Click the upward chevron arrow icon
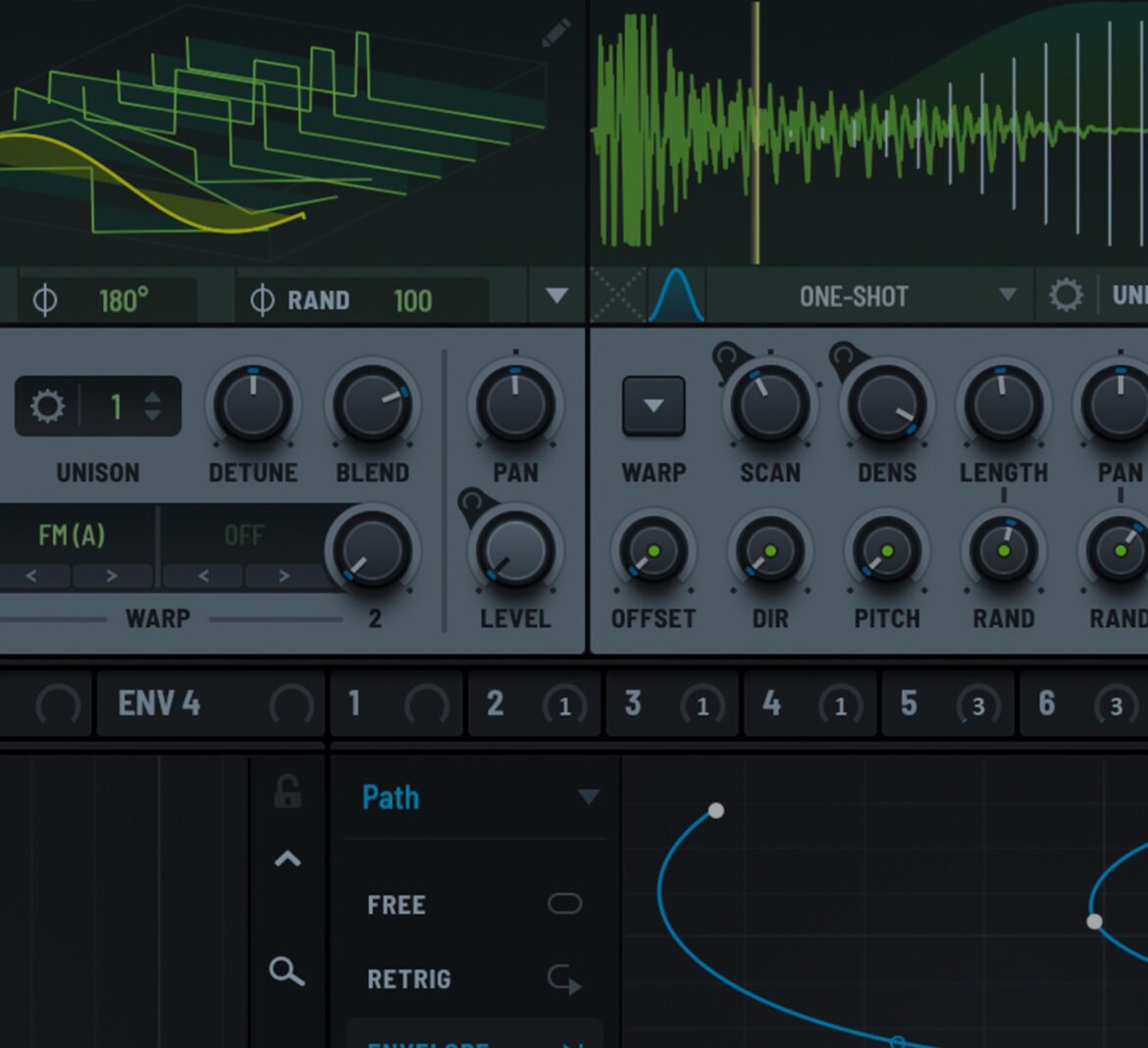Screen dimensions: 1148x1048 [x=287, y=860]
